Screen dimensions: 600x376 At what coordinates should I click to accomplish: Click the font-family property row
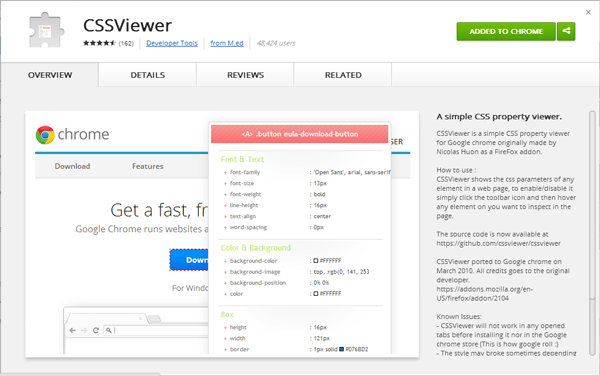(x=307, y=172)
